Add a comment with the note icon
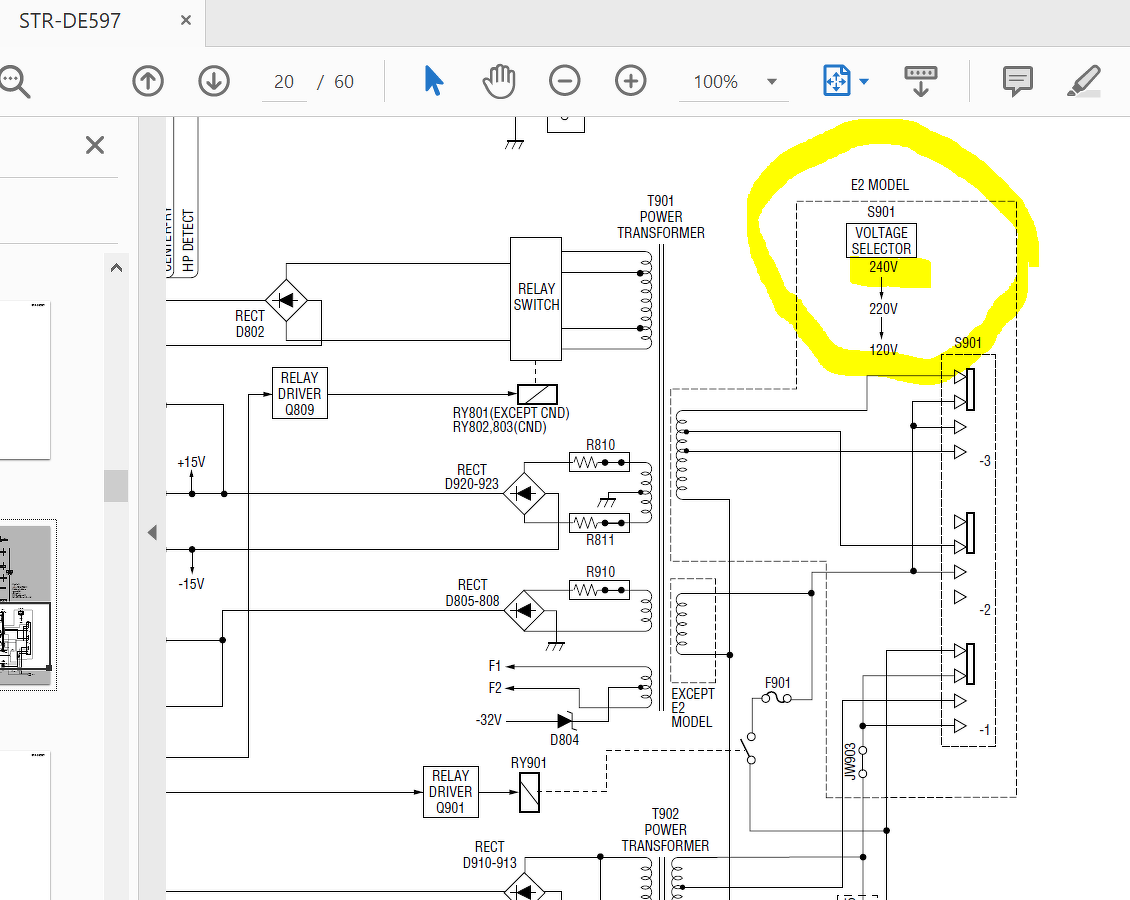The image size is (1130, 900). click(1018, 81)
